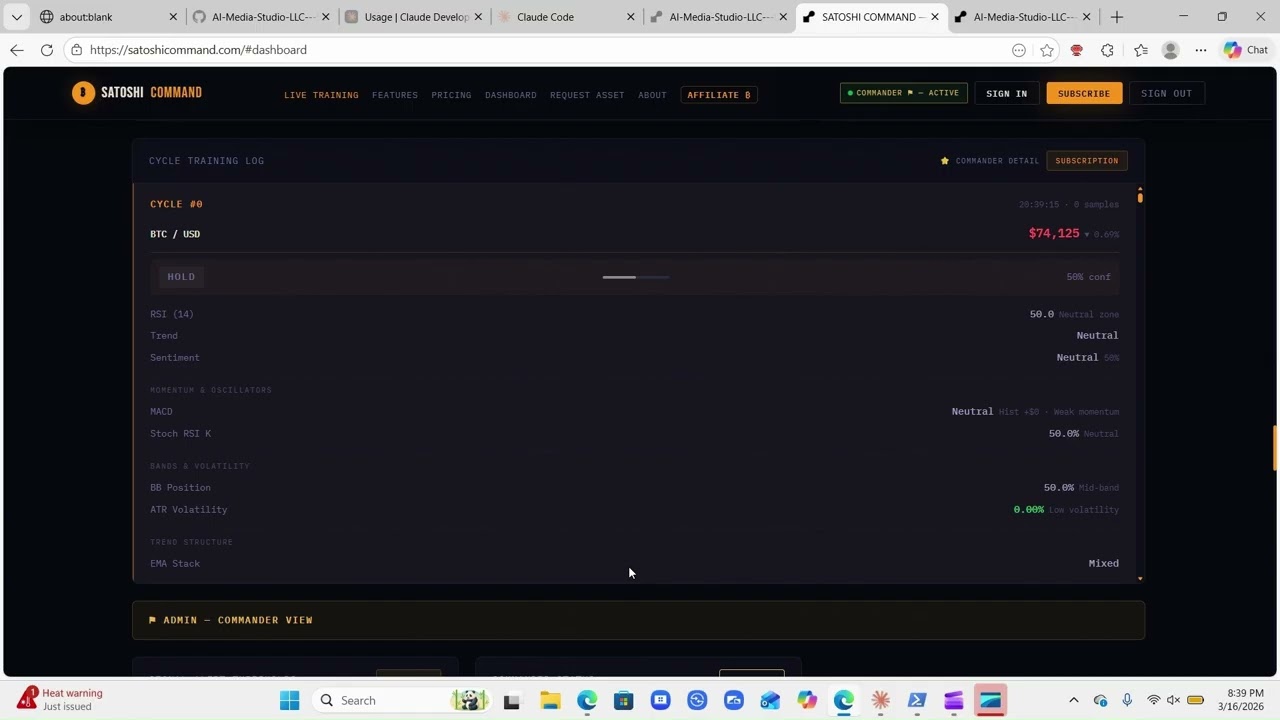Click the Sign Out button
1280x720 pixels.
click(1167, 93)
